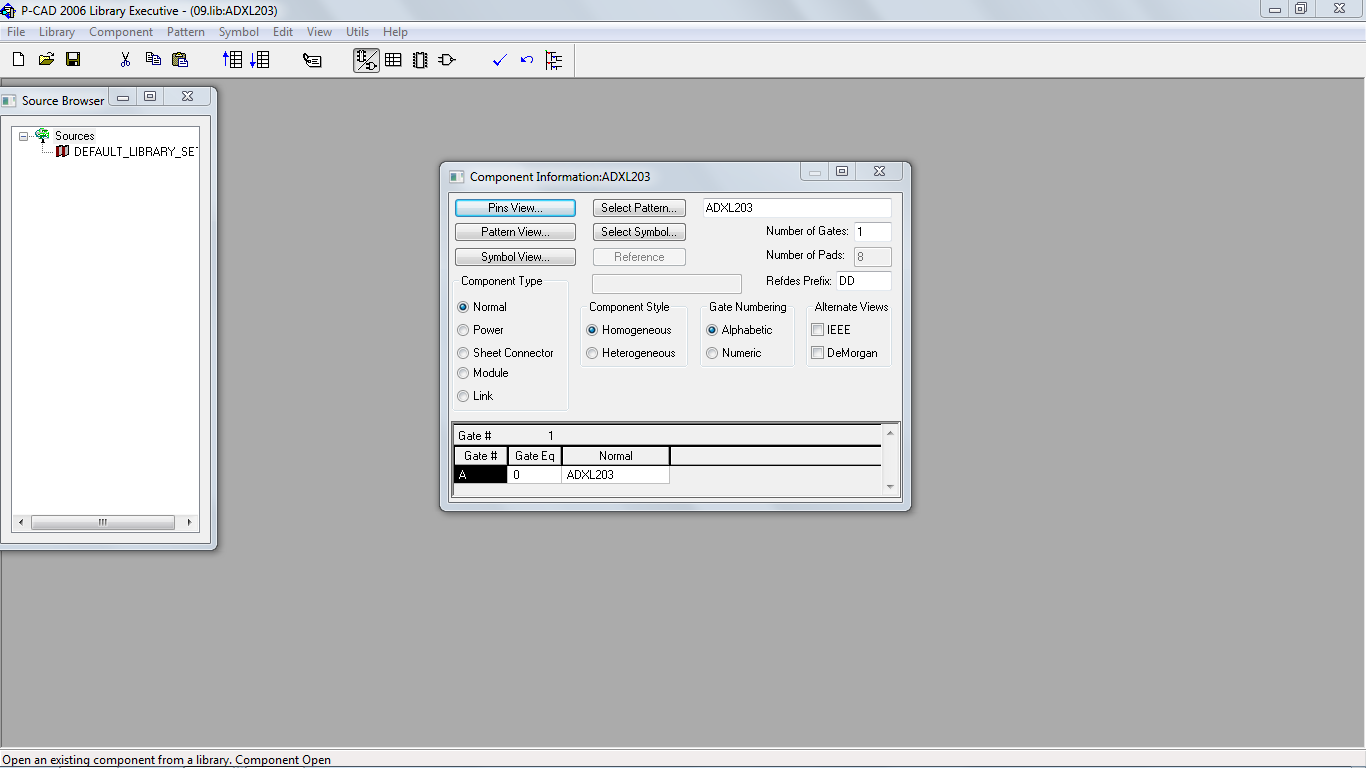The image size is (1366, 768).
Task: Open the Symbol View gate icon
Action: tap(447, 60)
